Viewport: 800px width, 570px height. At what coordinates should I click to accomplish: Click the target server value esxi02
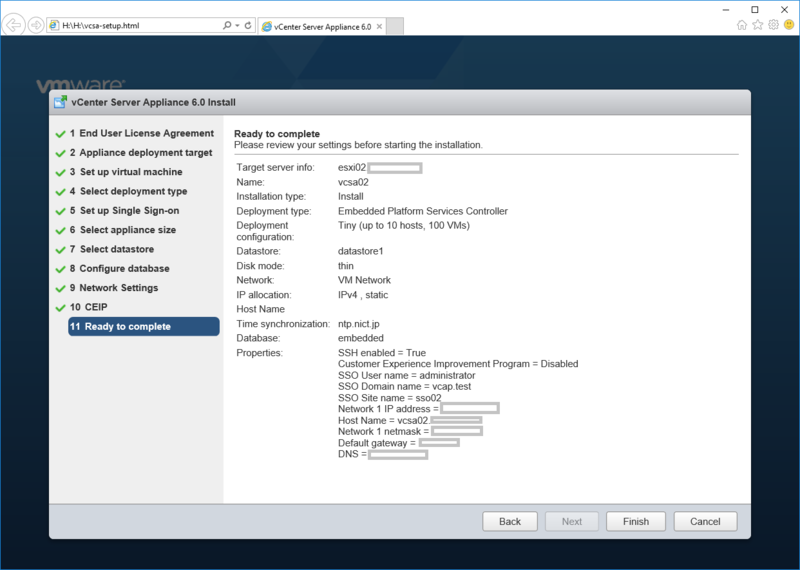click(352, 167)
